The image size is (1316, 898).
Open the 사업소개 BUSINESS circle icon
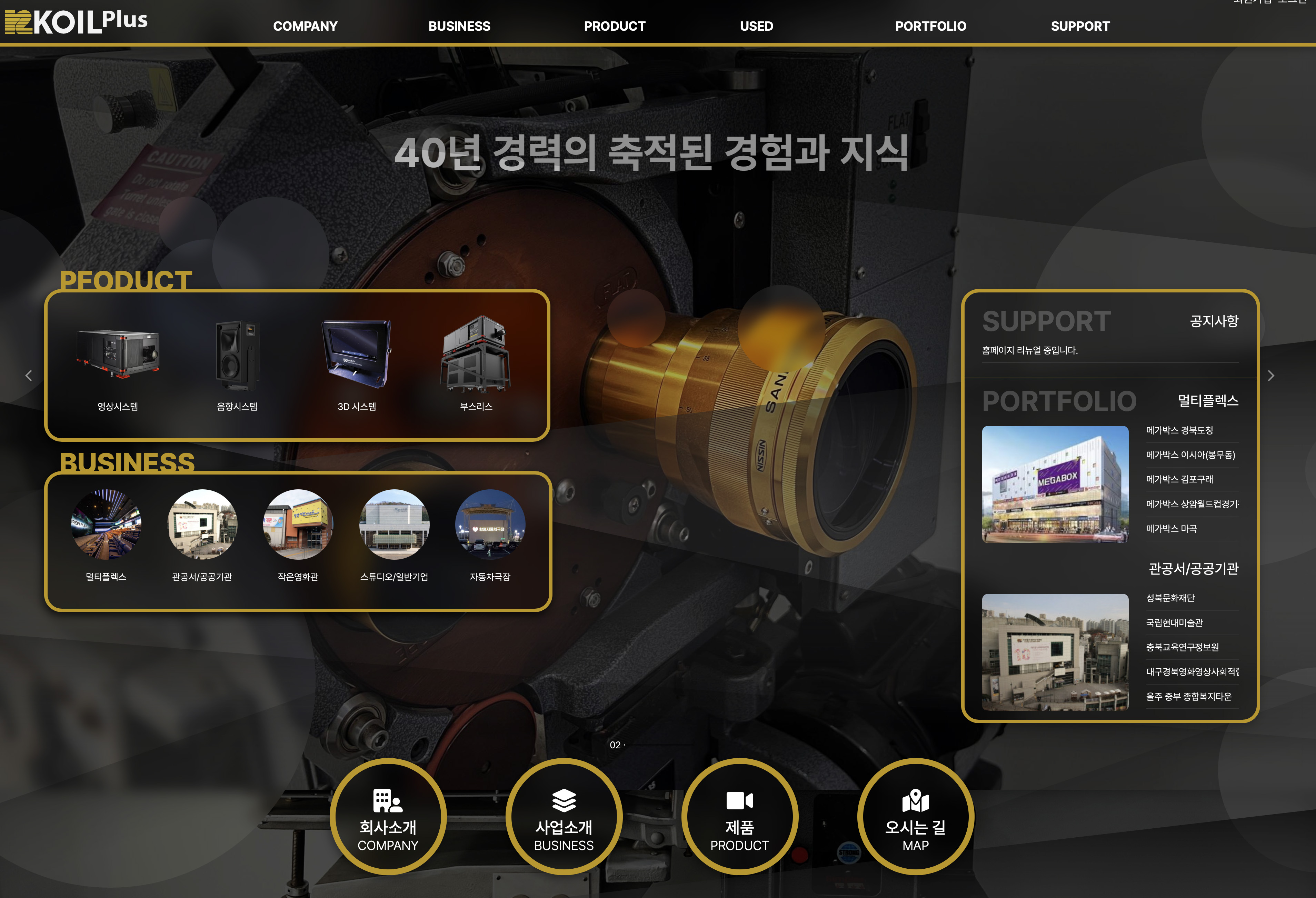(564, 817)
